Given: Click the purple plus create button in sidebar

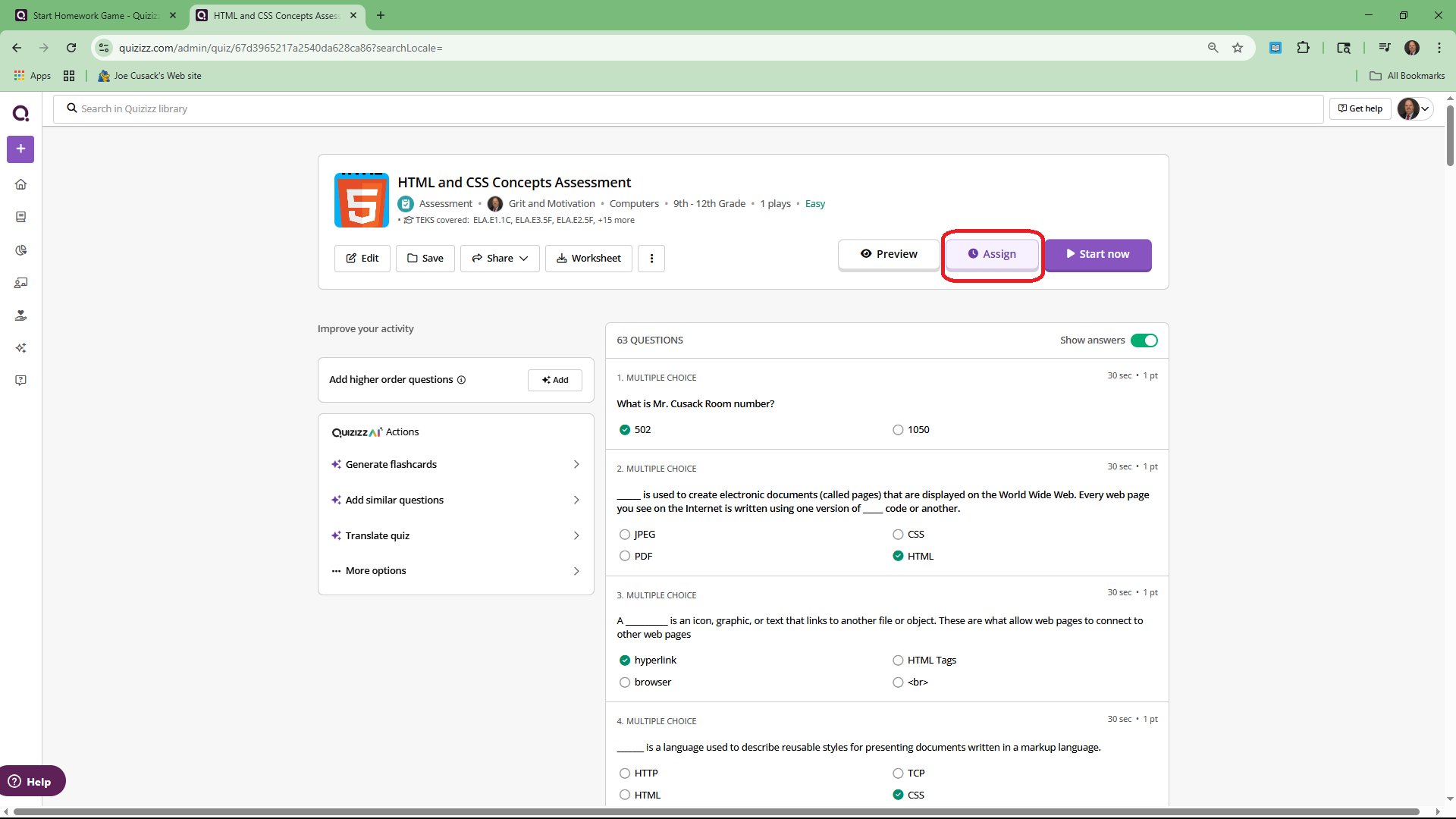Looking at the screenshot, I should (x=20, y=149).
